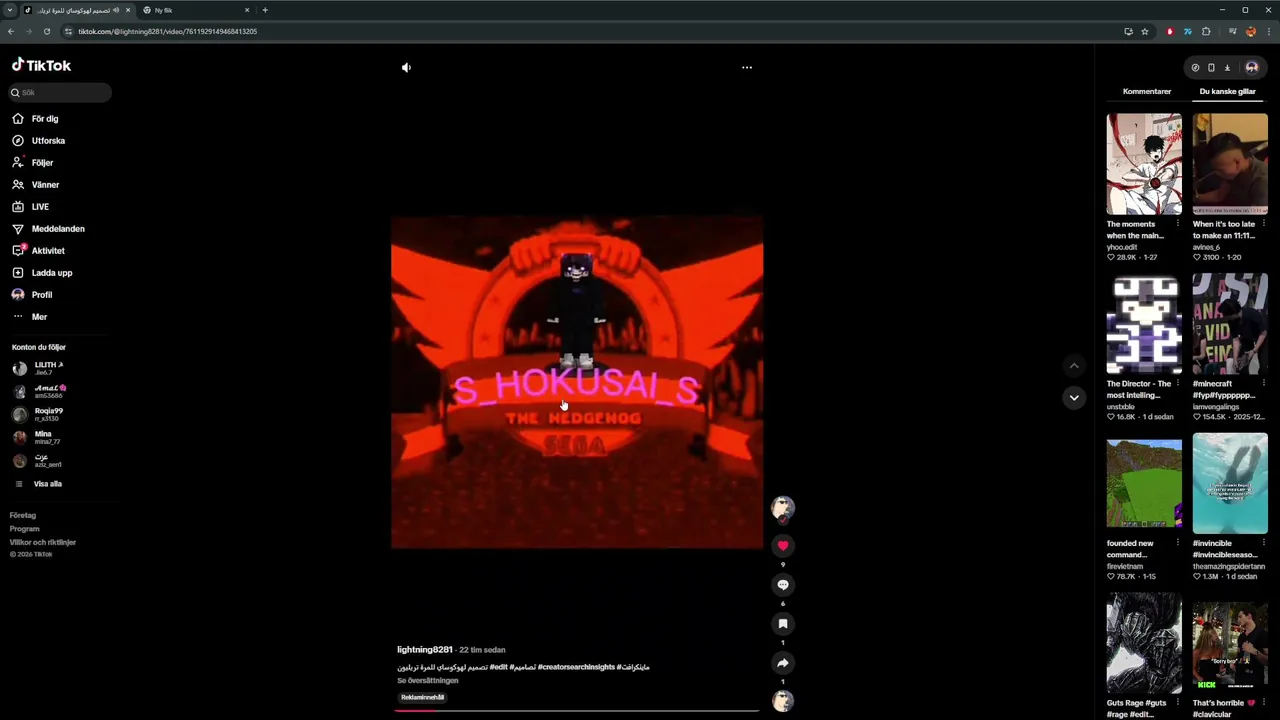Share the video using the arrow icon
The width and height of the screenshot is (1280, 720).
click(783, 663)
